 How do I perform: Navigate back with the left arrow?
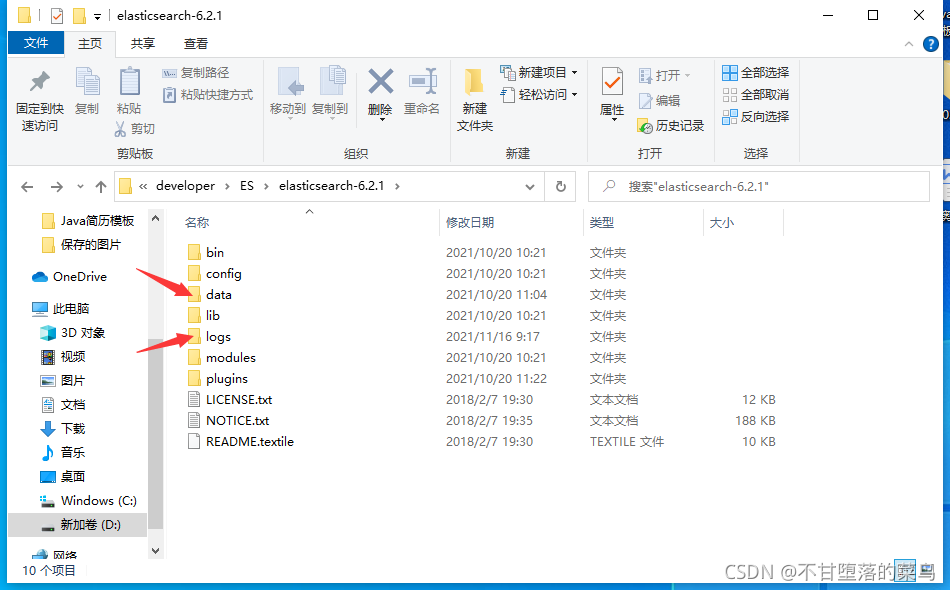27,187
